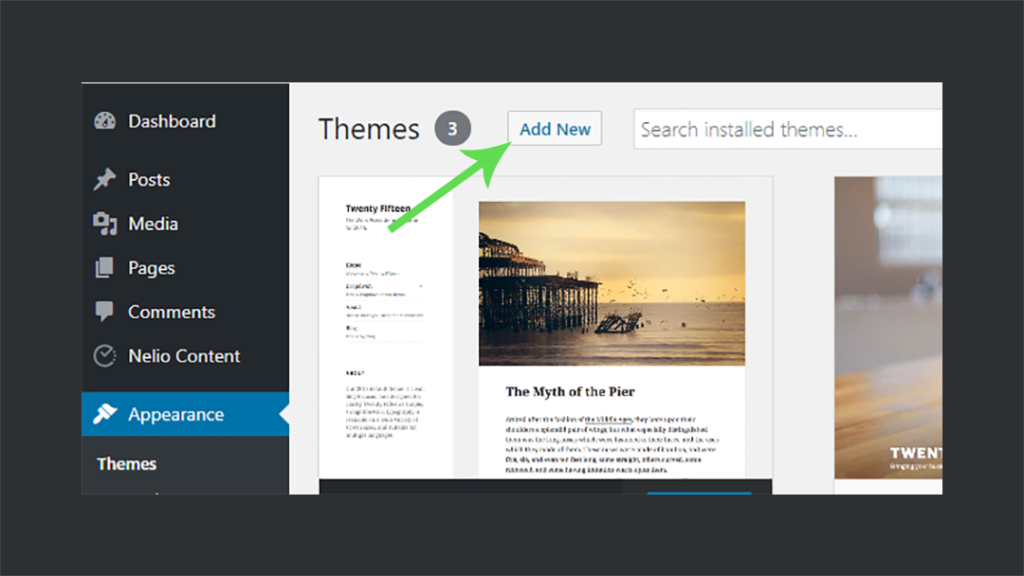
Task: Click the Twenty Sixteen theme thumbnail
Action: click(x=888, y=330)
